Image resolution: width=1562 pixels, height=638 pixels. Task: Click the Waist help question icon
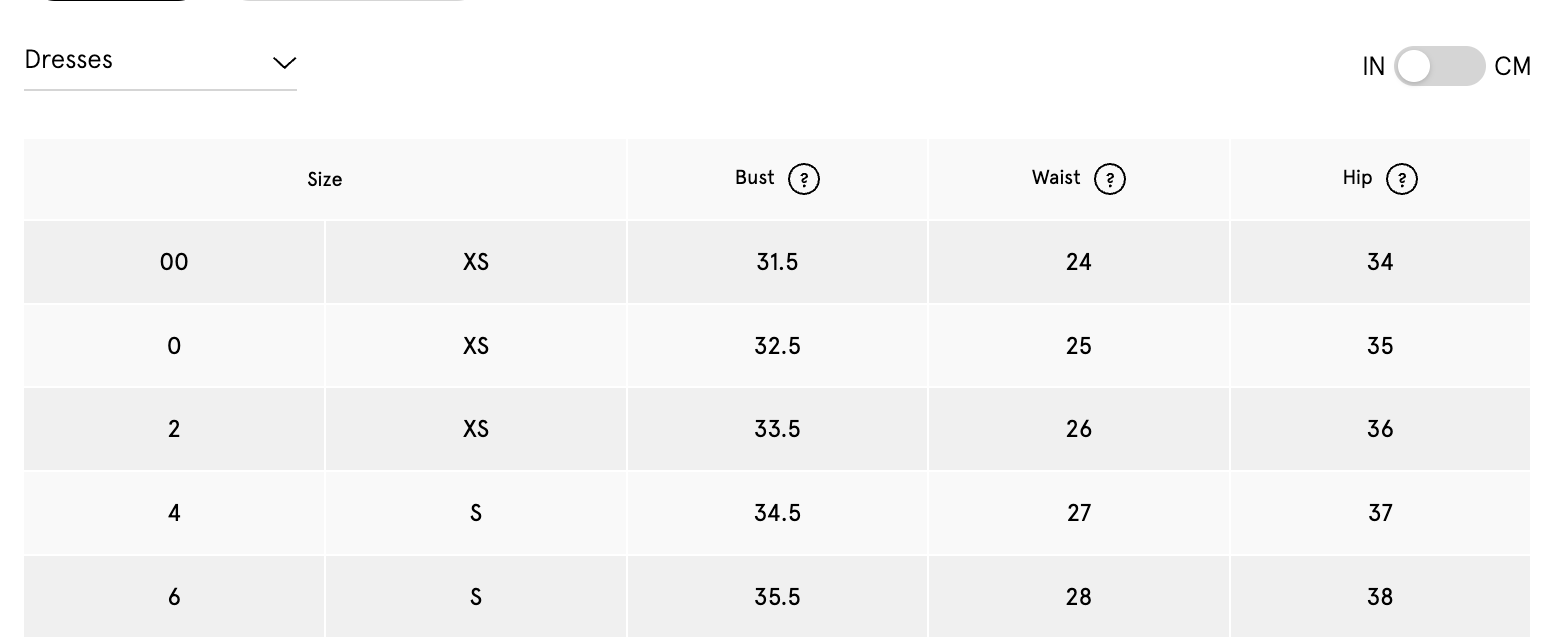coord(1110,180)
